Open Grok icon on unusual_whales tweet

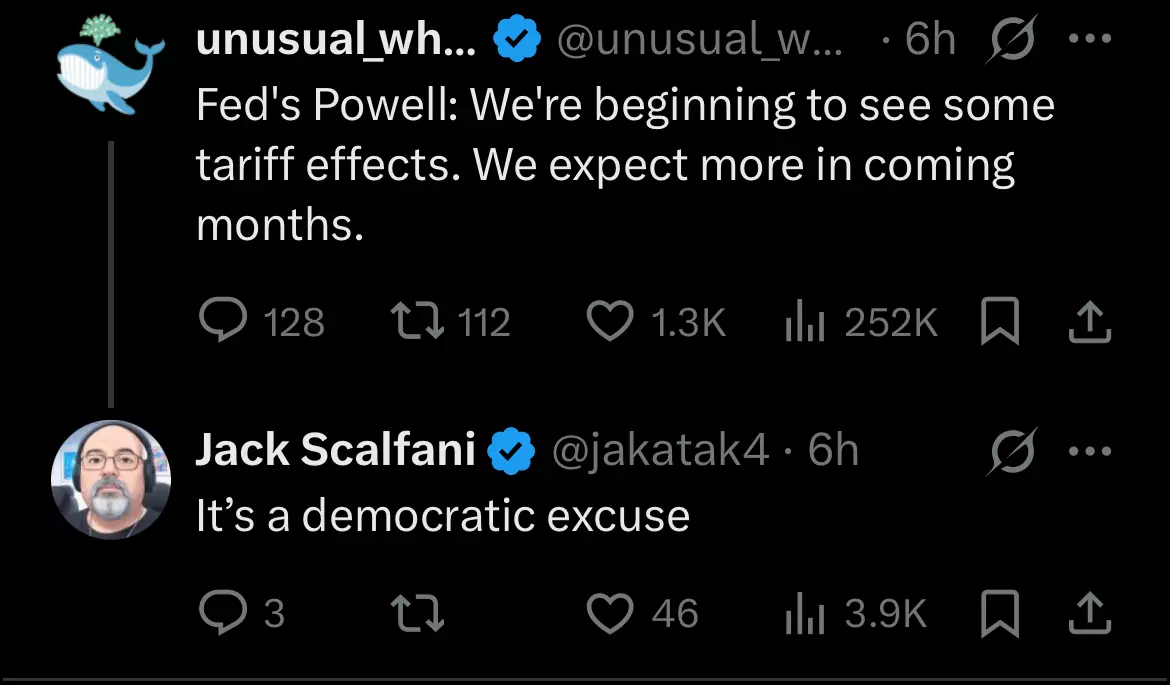[x=1011, y=39]
